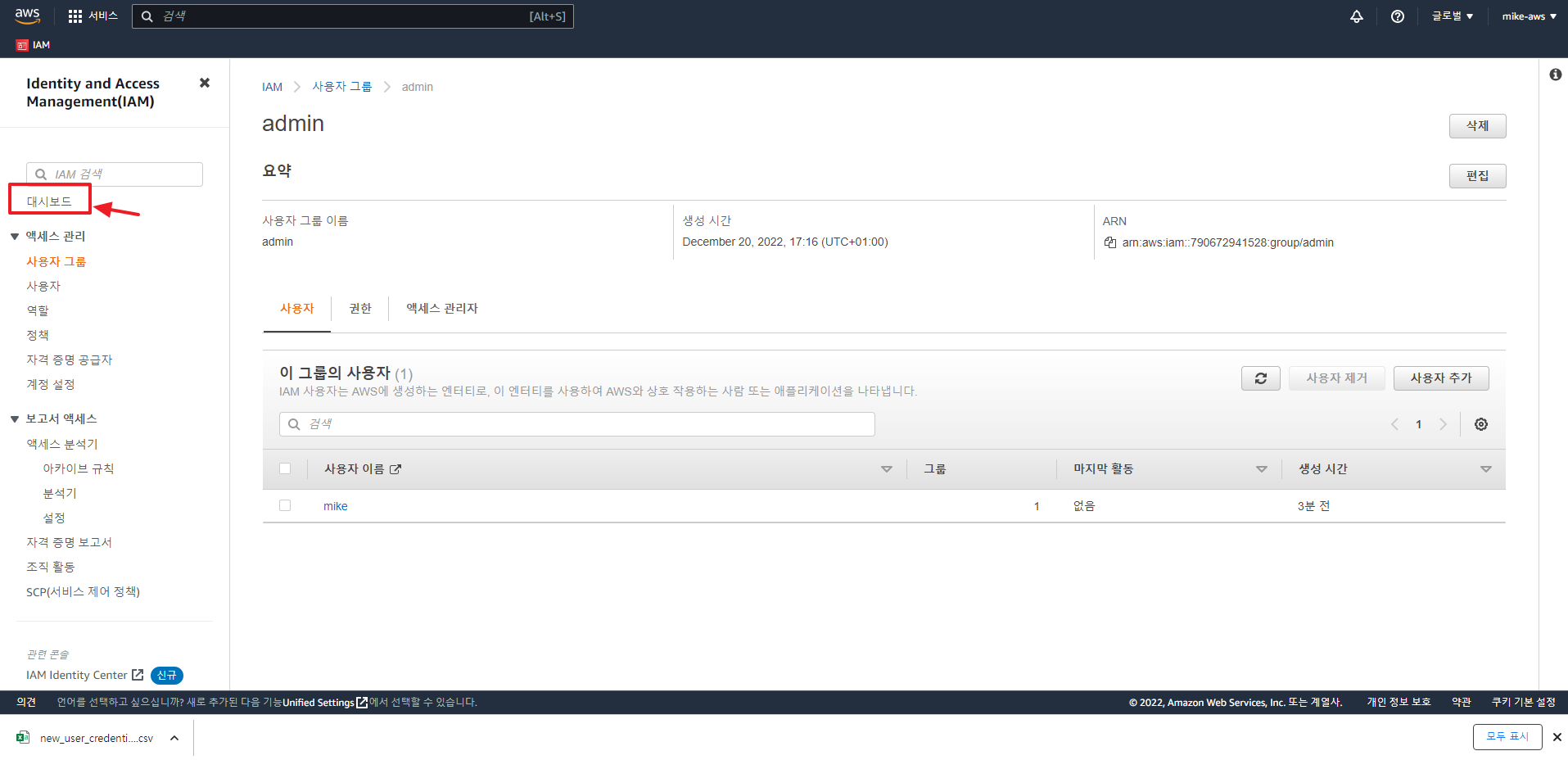Collapse the 액세스 관리 section
Screen dimensions: 1568x760
point(15,237)
